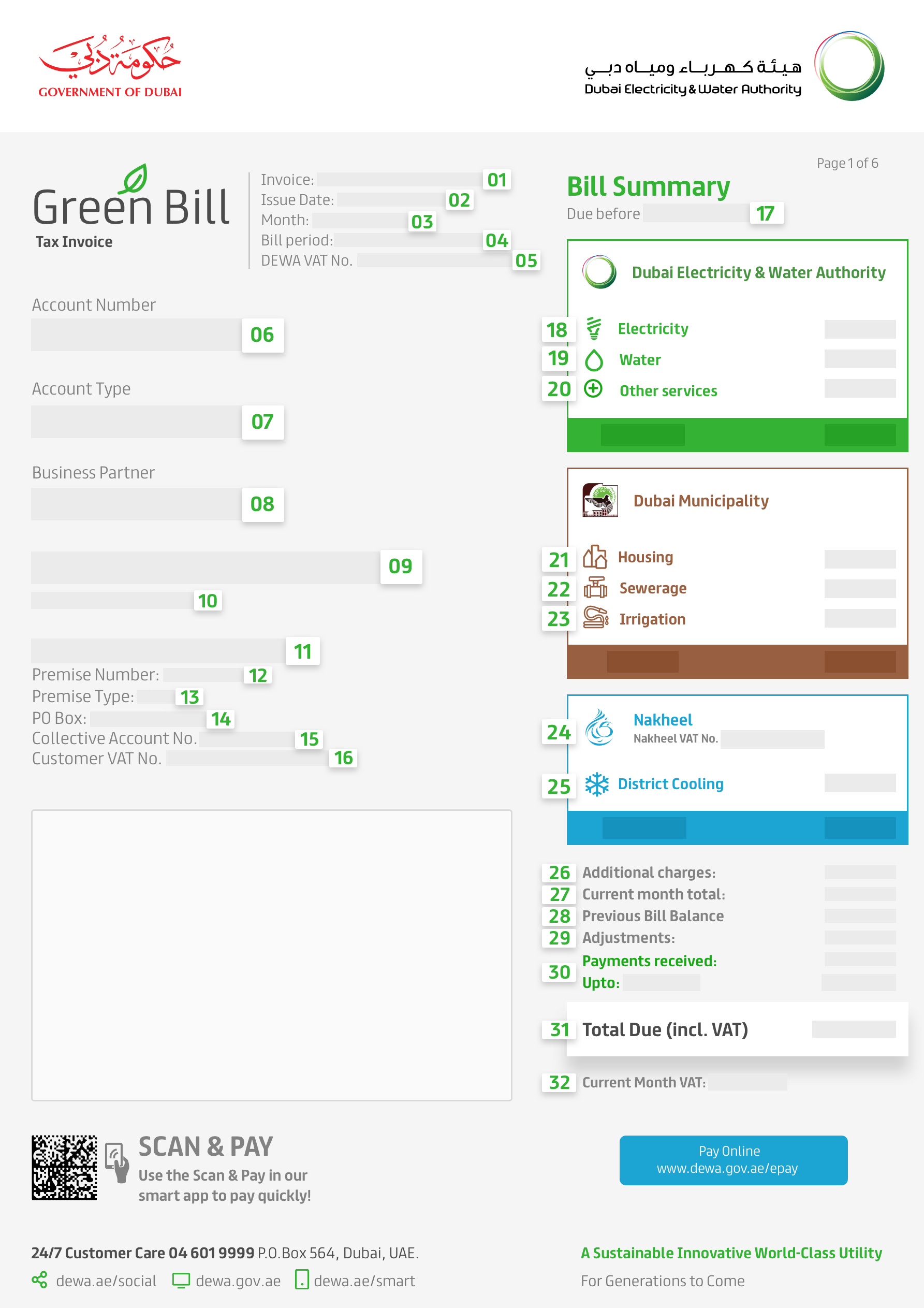Image resolution: width=924 pixels, height=1308 pixels.
Task: Click the Business Partner field
Action: (137, 504)
